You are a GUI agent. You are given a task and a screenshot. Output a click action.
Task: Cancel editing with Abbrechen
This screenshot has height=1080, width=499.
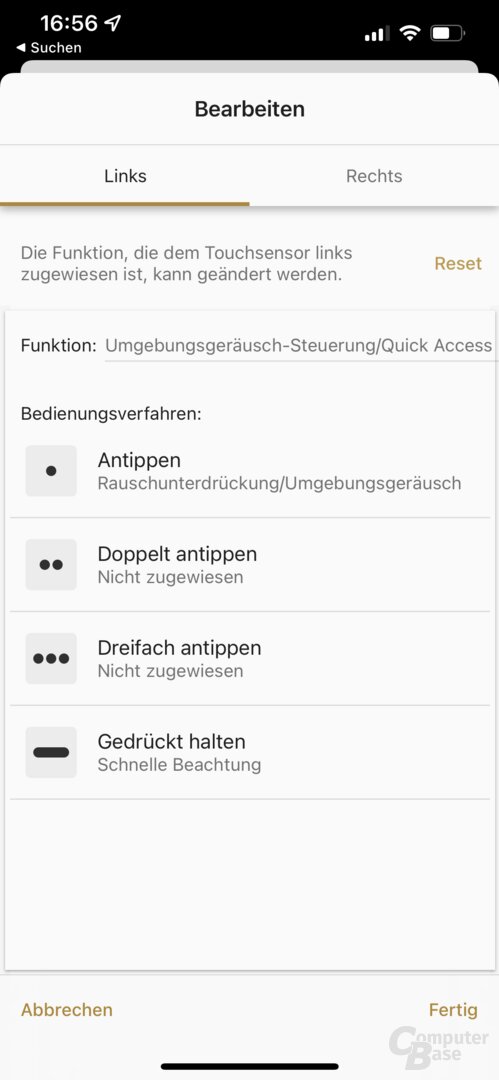tap(67, 1010)
